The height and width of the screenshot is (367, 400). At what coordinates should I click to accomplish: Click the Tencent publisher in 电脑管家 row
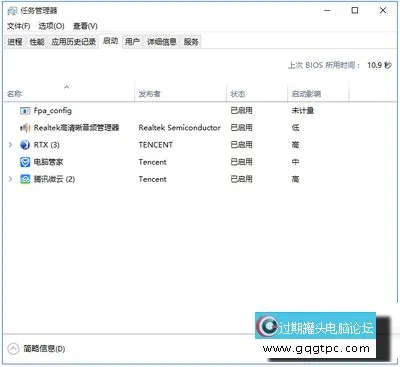(x=152, y=162)
